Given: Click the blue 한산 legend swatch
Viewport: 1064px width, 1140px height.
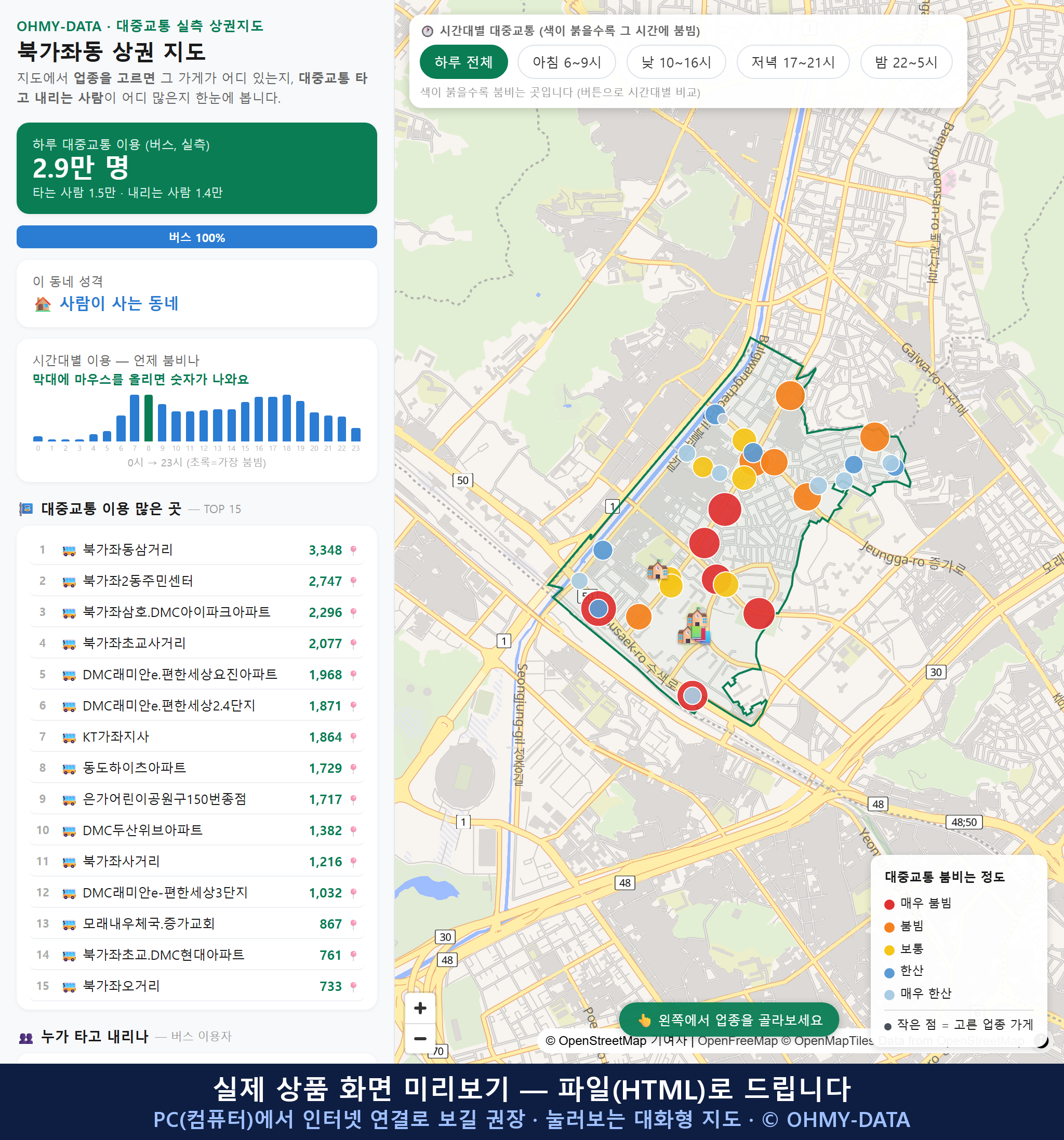Looking at the screenshot, I should point(889,973).
